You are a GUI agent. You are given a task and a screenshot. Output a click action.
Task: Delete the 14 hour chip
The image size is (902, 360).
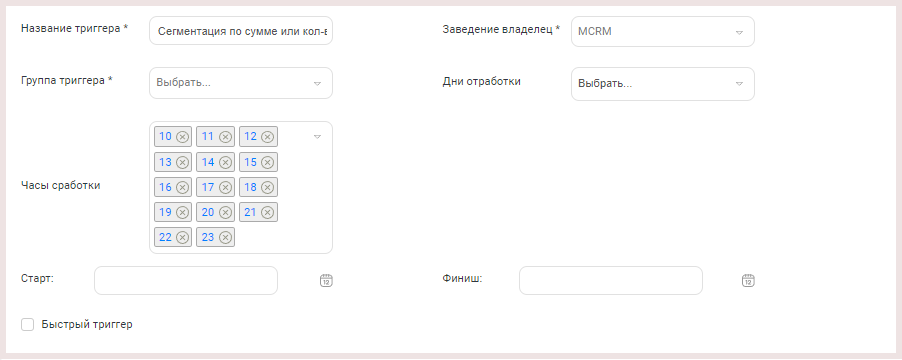226,162
